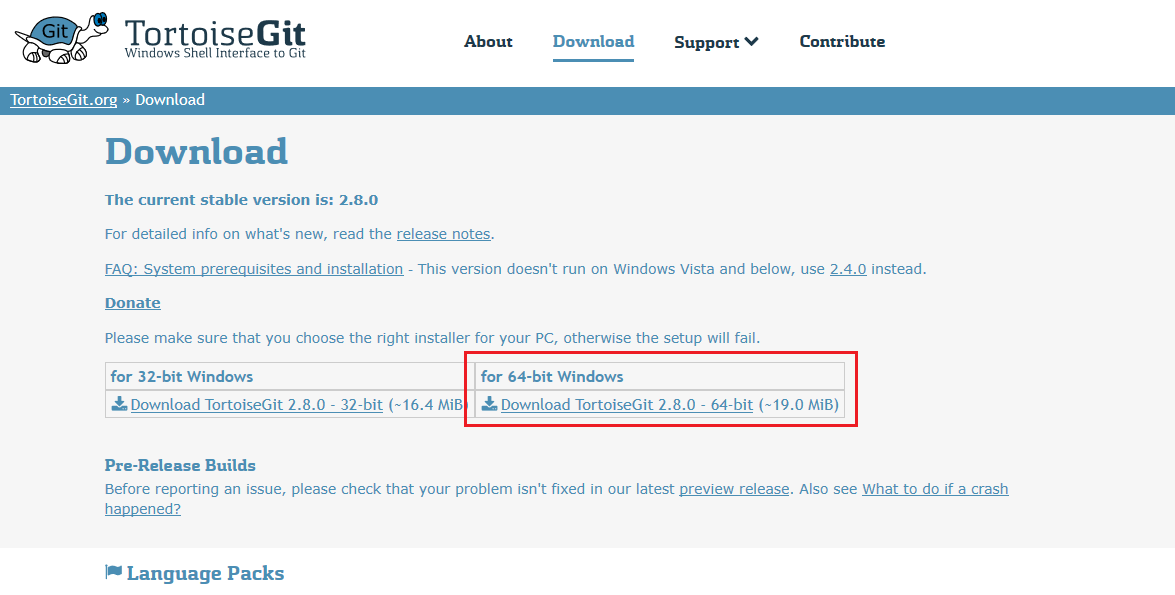Select the Download nav item

(x=593, y=41)
